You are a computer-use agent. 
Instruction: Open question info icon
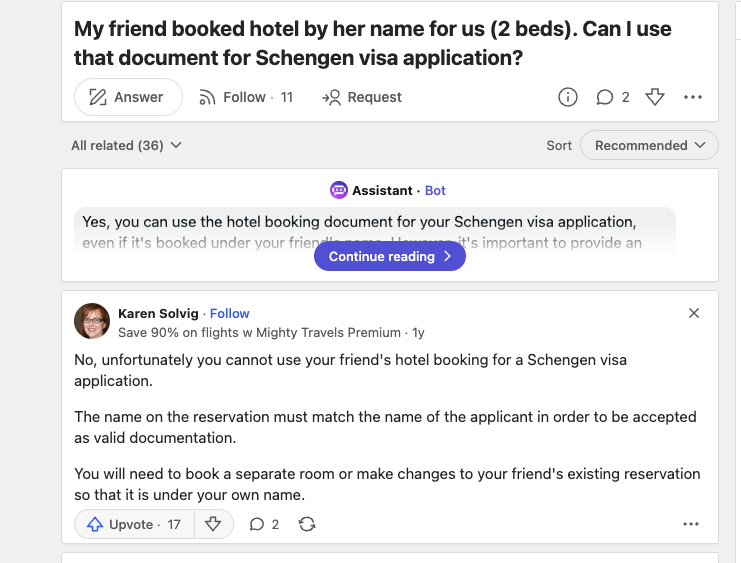567,97
